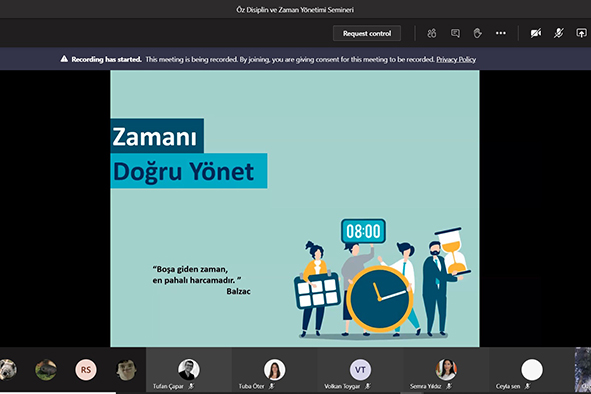Click Ceyla Şen's blank avatar
Image resolution: width=591 pixels, height=394 pixels.
532,369
